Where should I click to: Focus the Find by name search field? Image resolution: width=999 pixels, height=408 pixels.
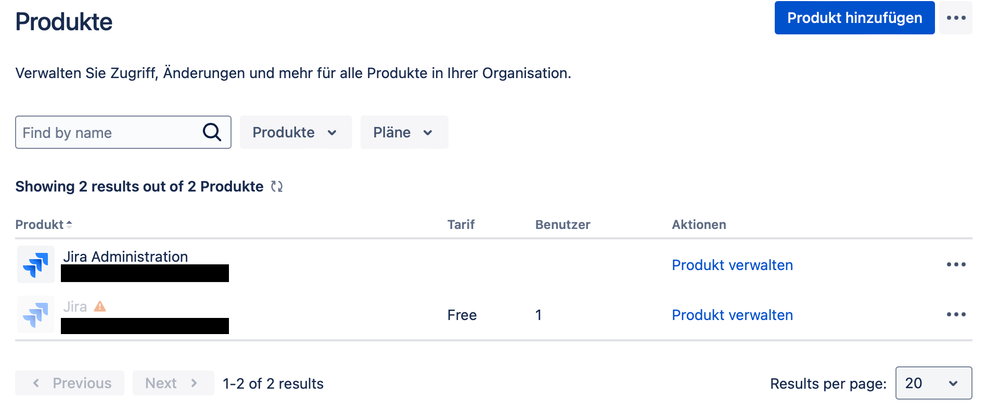(x=123, y=133)
